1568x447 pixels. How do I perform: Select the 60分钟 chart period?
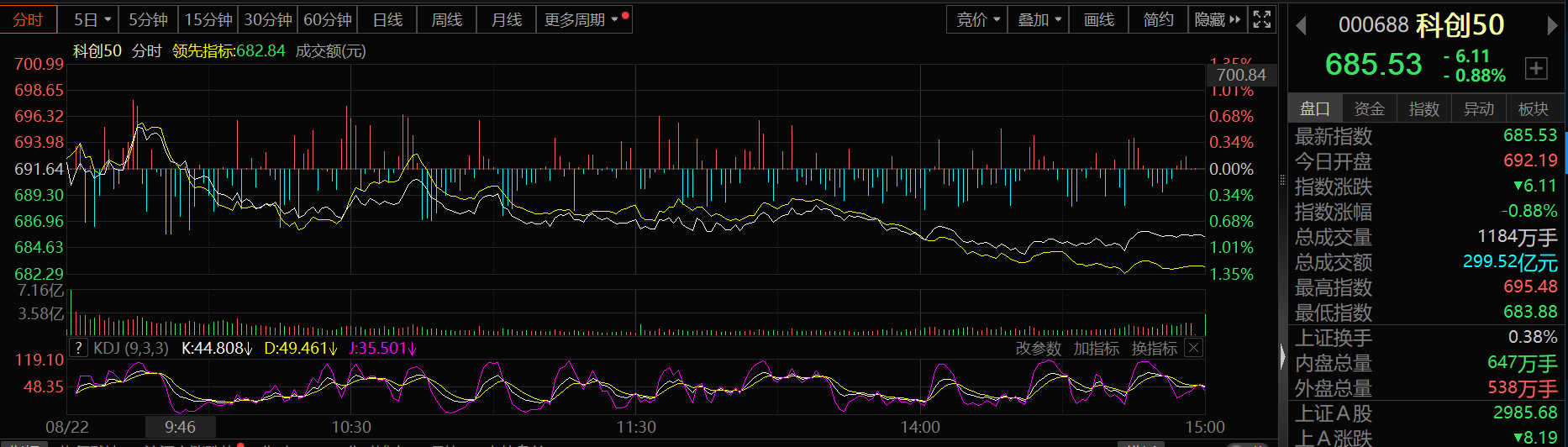(x=328, y=19)
